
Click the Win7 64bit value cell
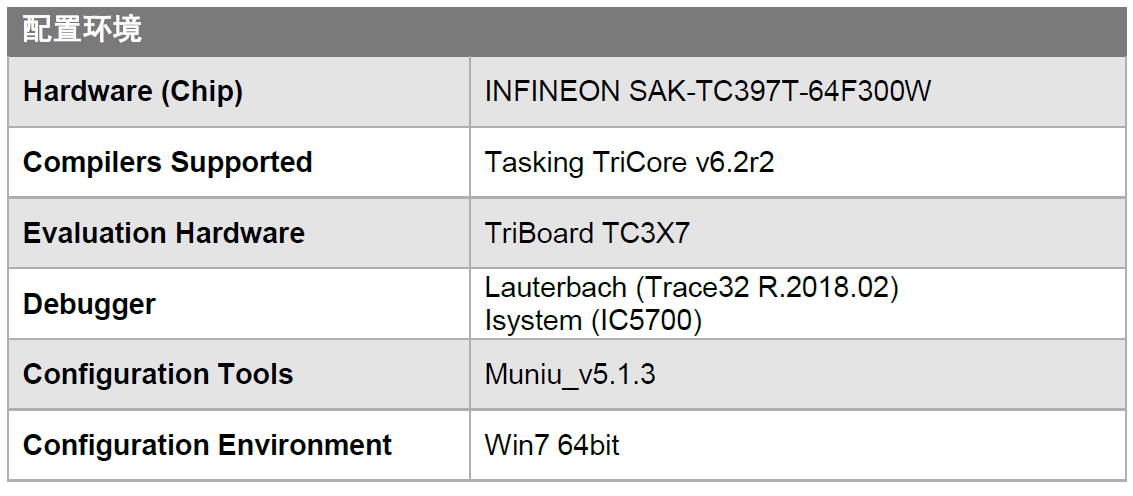point(798,445)
